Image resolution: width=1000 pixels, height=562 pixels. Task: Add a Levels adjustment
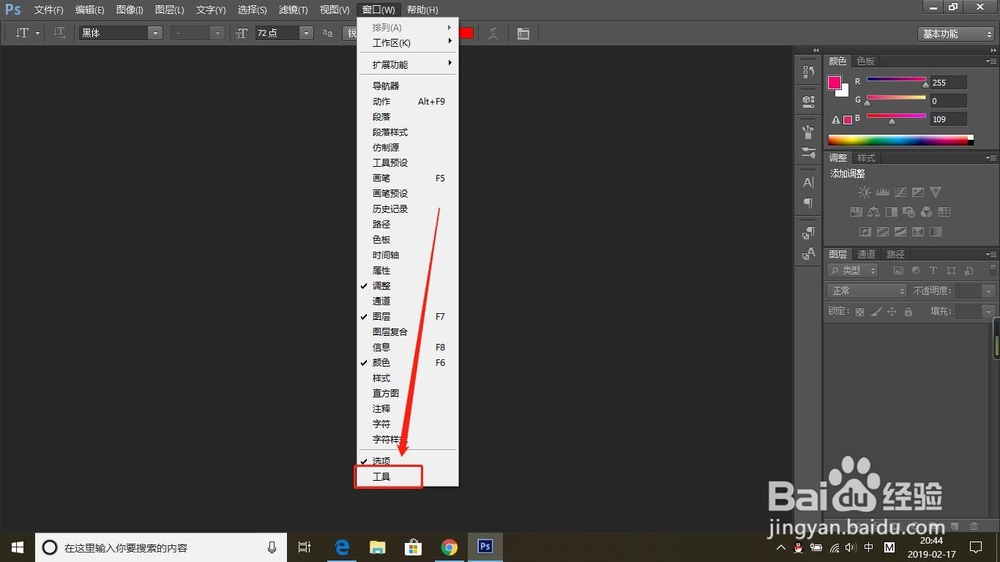tap(883, 192)
